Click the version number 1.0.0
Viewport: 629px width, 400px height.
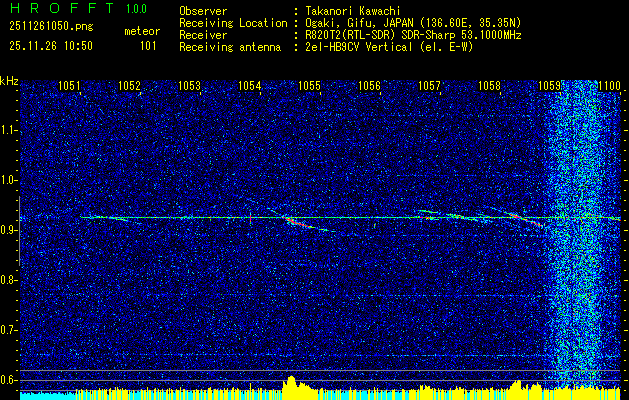136,9
